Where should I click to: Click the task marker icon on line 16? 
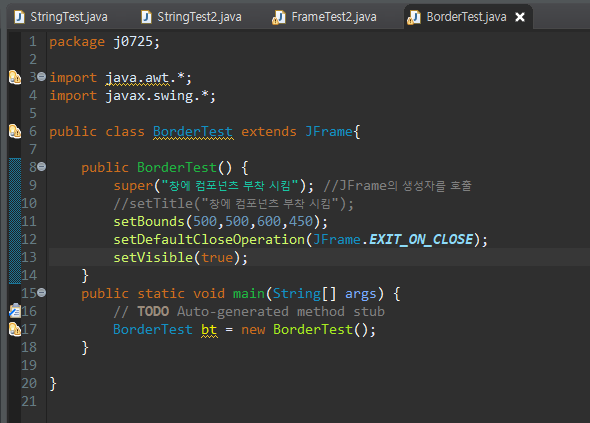click(x=15, y=311)
